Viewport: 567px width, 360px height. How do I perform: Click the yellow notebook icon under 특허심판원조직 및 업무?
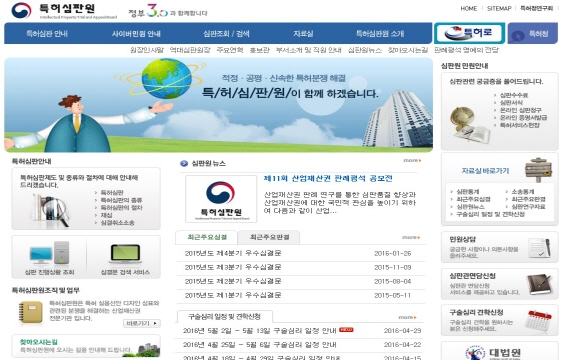(x=31, y=312)
